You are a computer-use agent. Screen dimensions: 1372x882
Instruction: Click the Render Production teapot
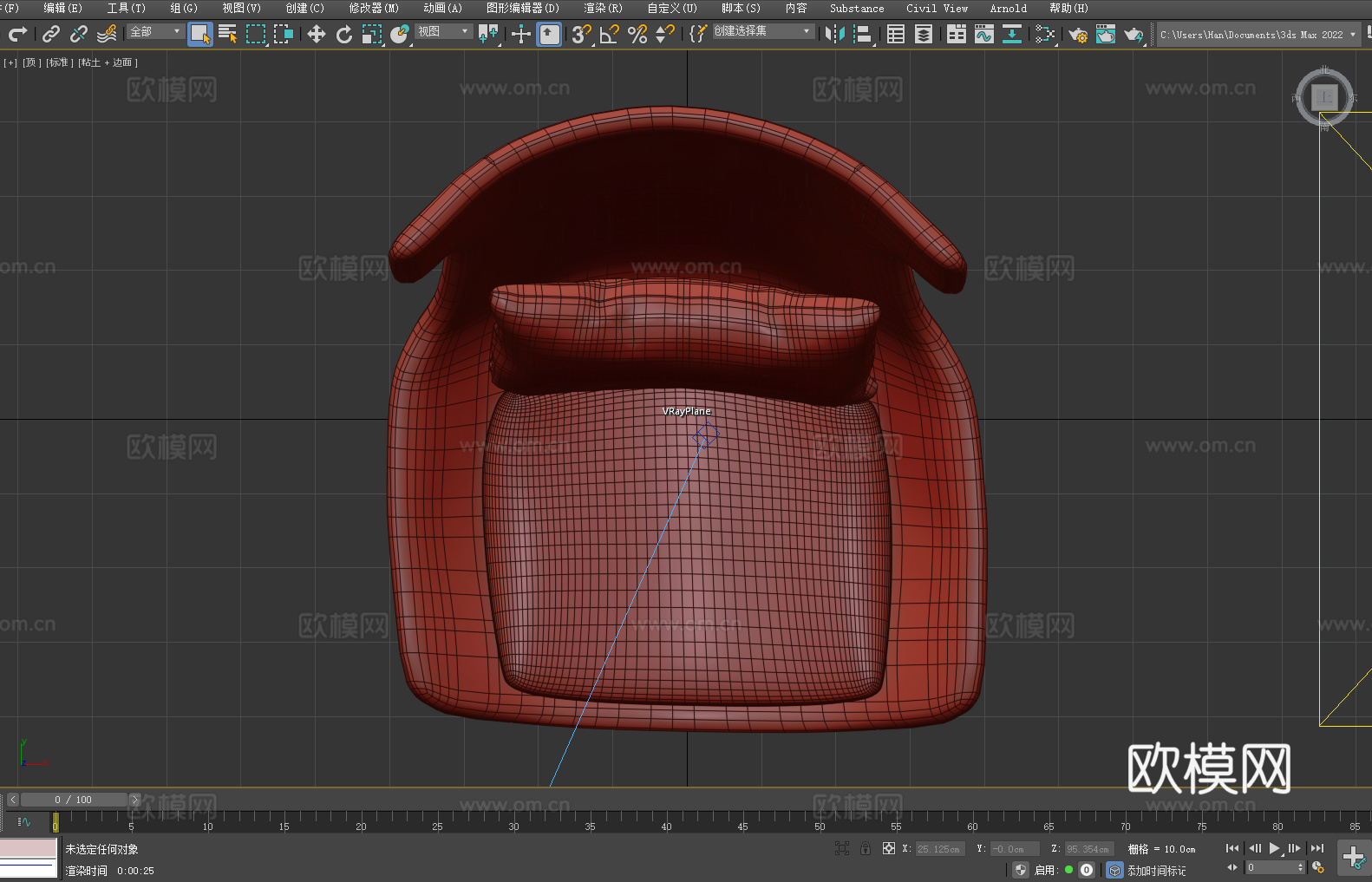point(1134,34)
